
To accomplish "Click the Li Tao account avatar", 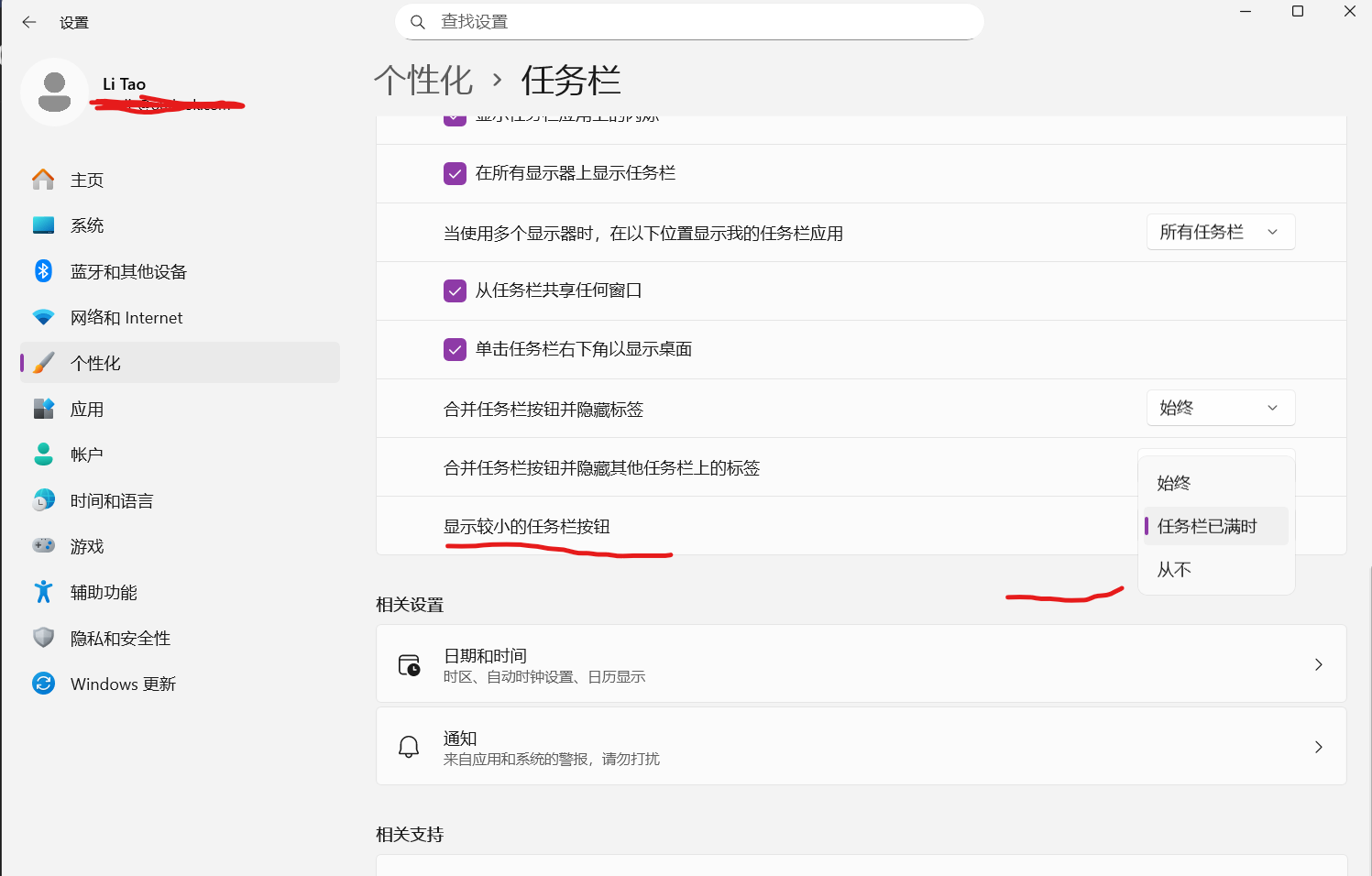I will 55,92.
